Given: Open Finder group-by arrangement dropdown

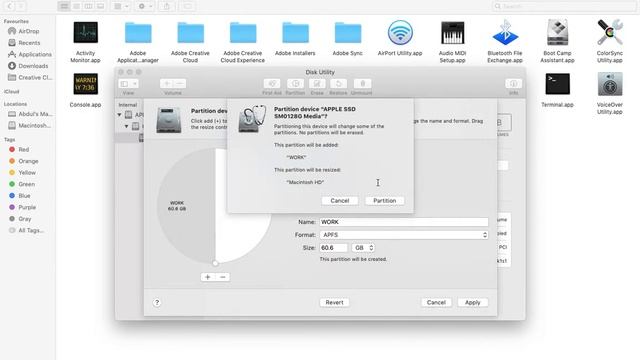Looking at the screenshot, I should point(121,6).
